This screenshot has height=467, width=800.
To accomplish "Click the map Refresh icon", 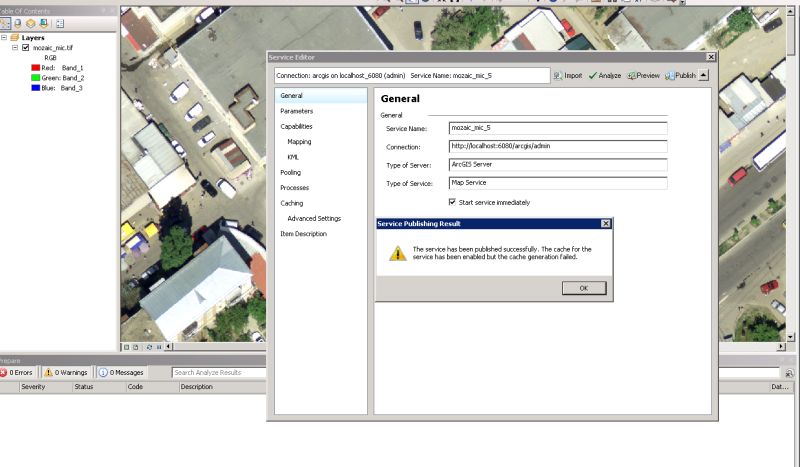I will [x=149, y=347].
